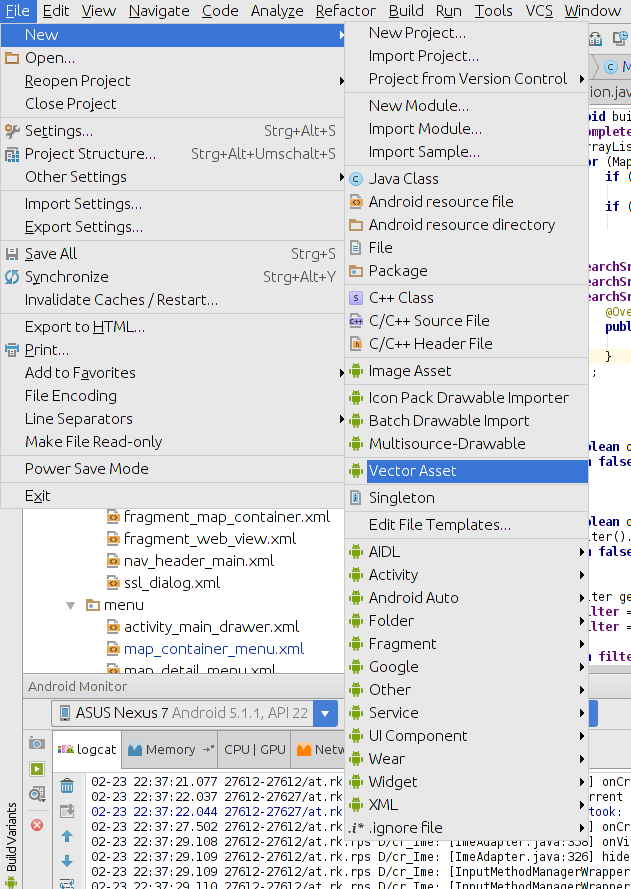The height and width of the screenshot is (889, 631).
Task: Click the blue down arrow in logcat
Action: (x=67, y=861)
